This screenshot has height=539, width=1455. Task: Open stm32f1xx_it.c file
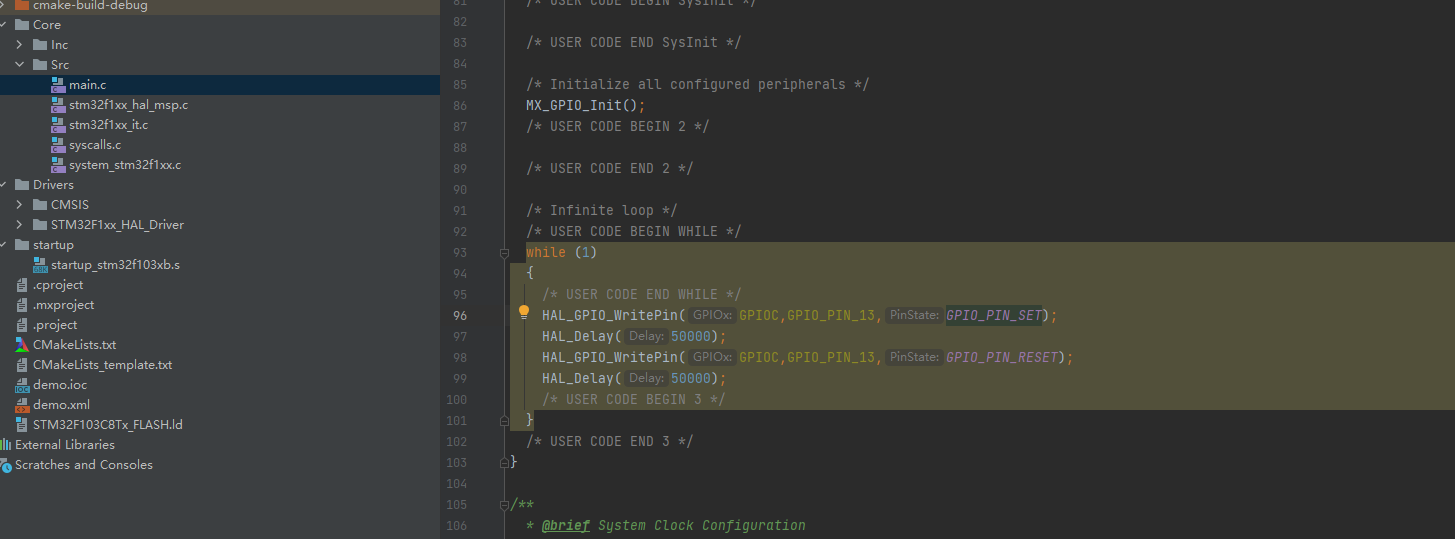pos(108,125)
